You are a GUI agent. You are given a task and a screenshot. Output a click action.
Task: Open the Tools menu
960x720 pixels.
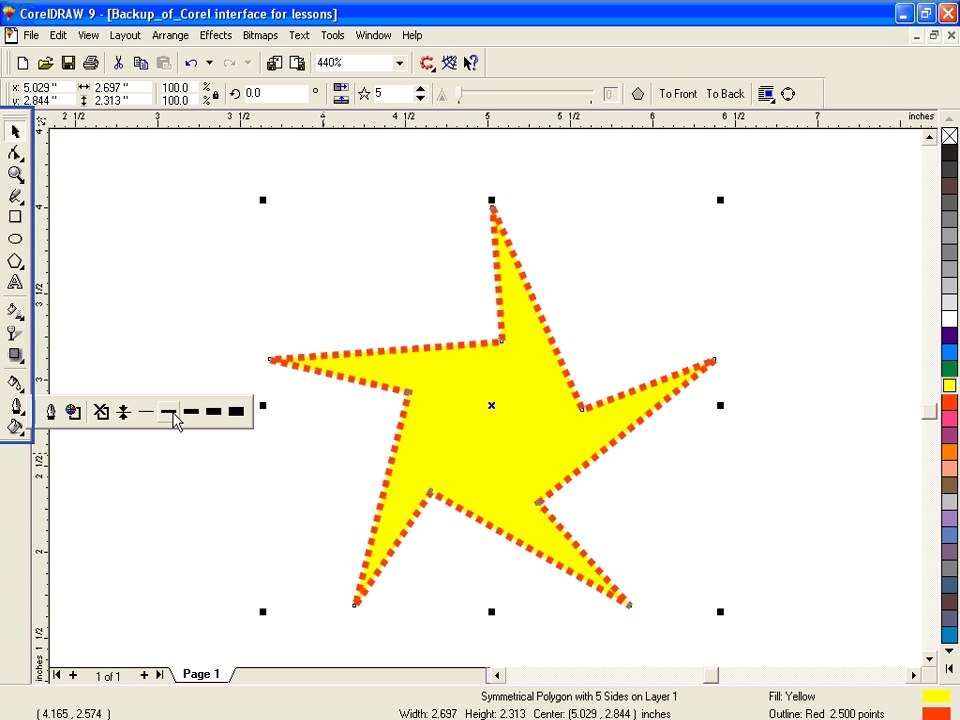(332, 35)
